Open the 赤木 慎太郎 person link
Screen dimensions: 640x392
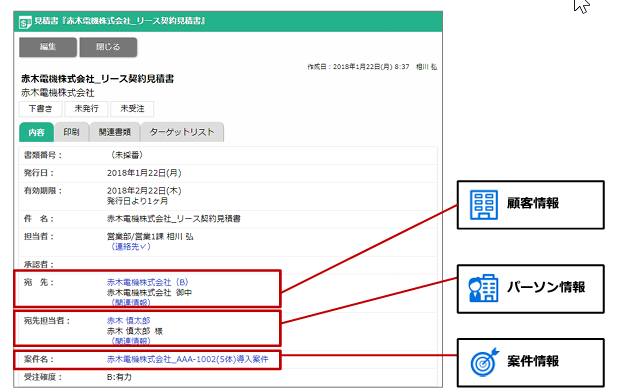tap(129, 321)
